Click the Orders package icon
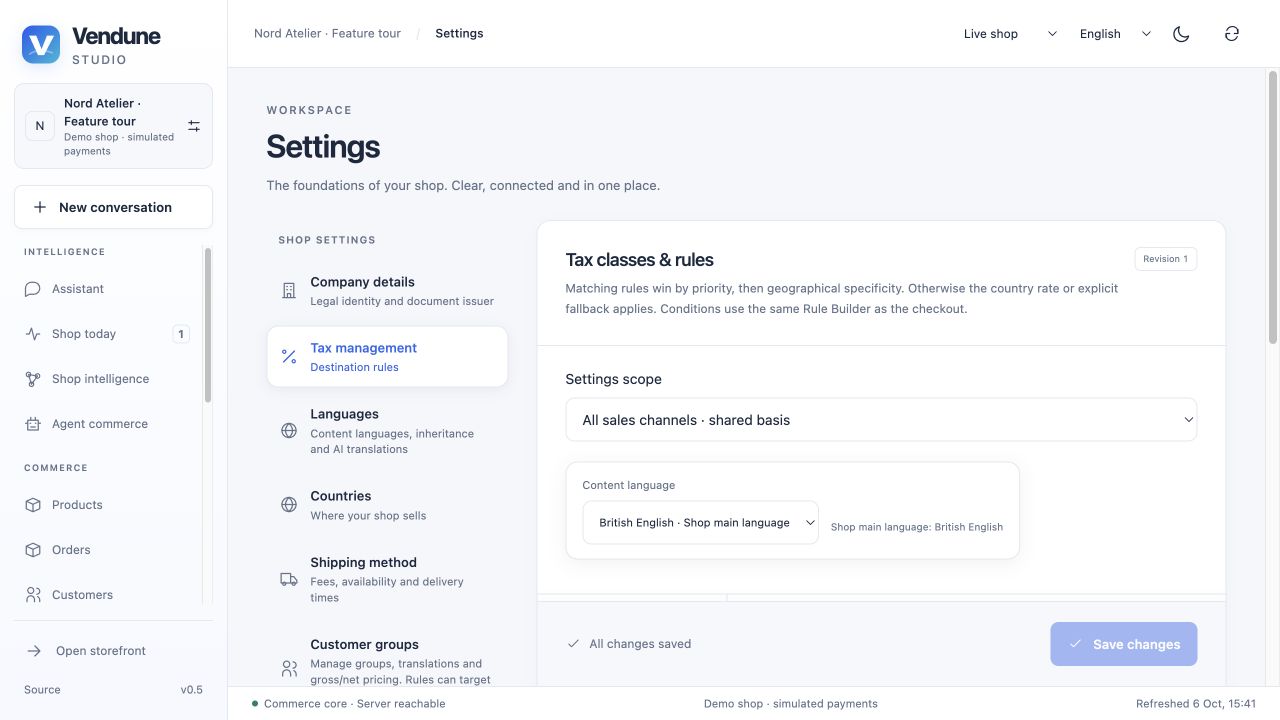 tap(33, 550)
